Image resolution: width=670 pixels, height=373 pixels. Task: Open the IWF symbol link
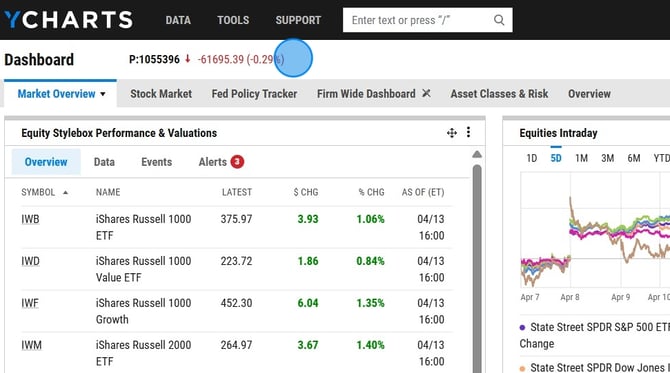click(30, 303)
